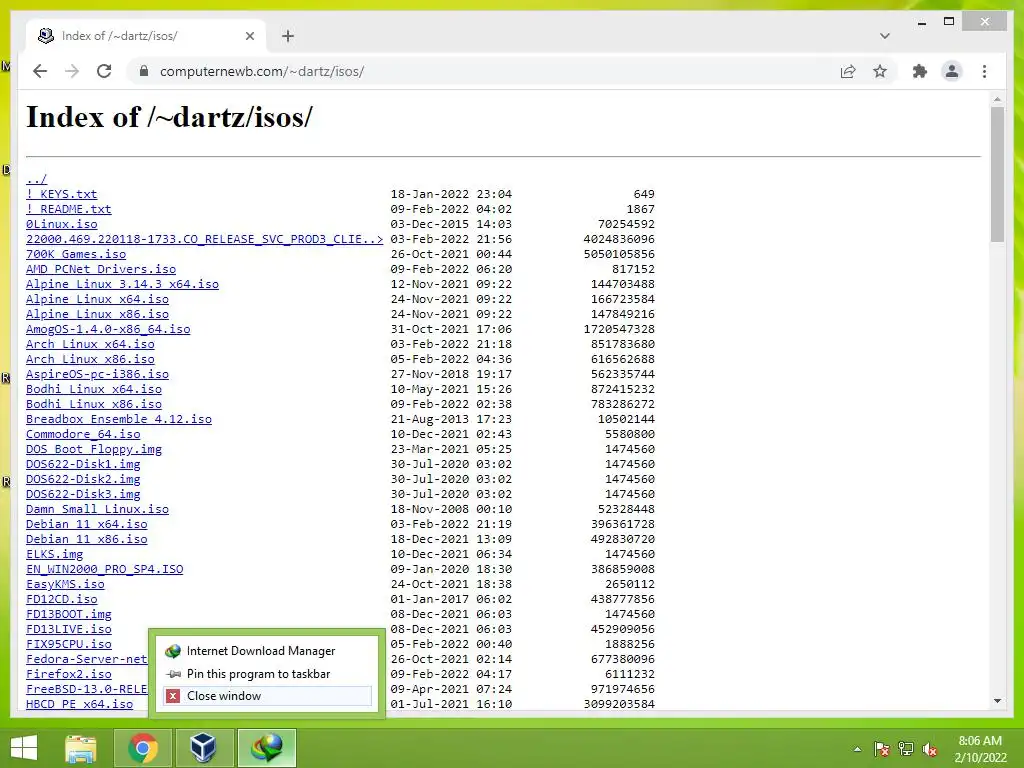Close the 'Index of /~dartz/isos/' tab
The image size is (1024, 768).
[x=249, y=36]
